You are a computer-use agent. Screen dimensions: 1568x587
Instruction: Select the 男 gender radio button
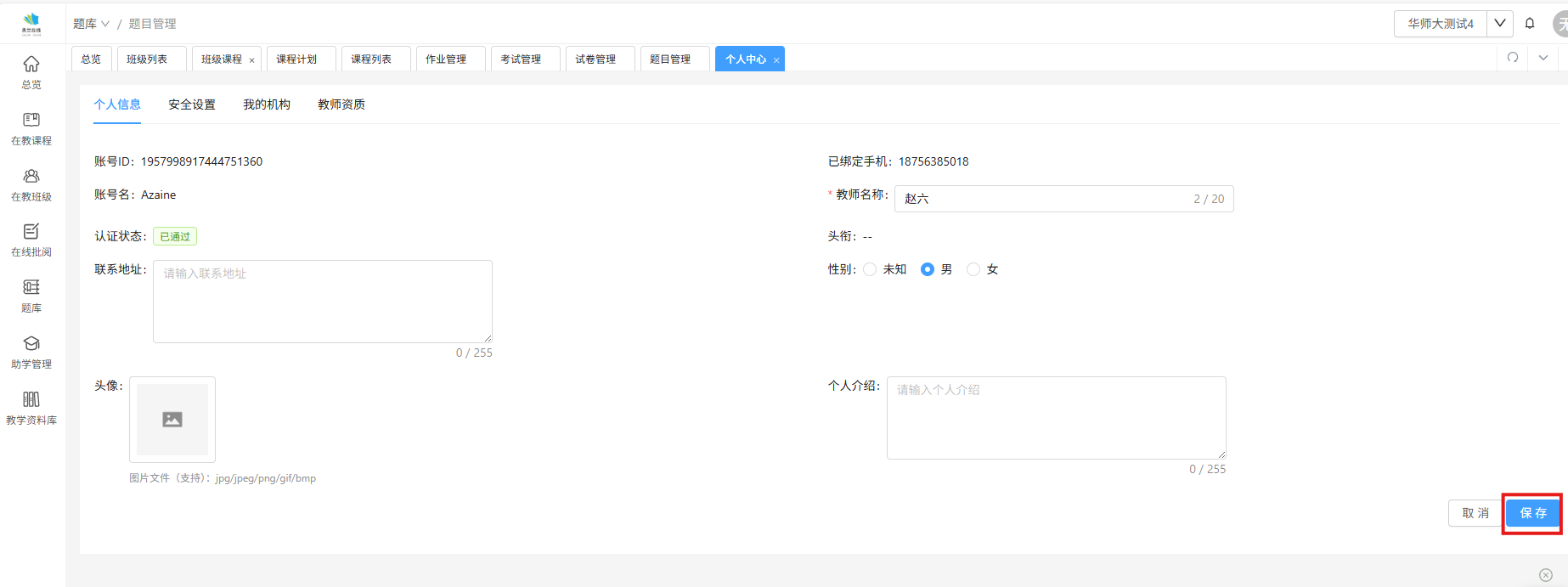tap(928, 269)
